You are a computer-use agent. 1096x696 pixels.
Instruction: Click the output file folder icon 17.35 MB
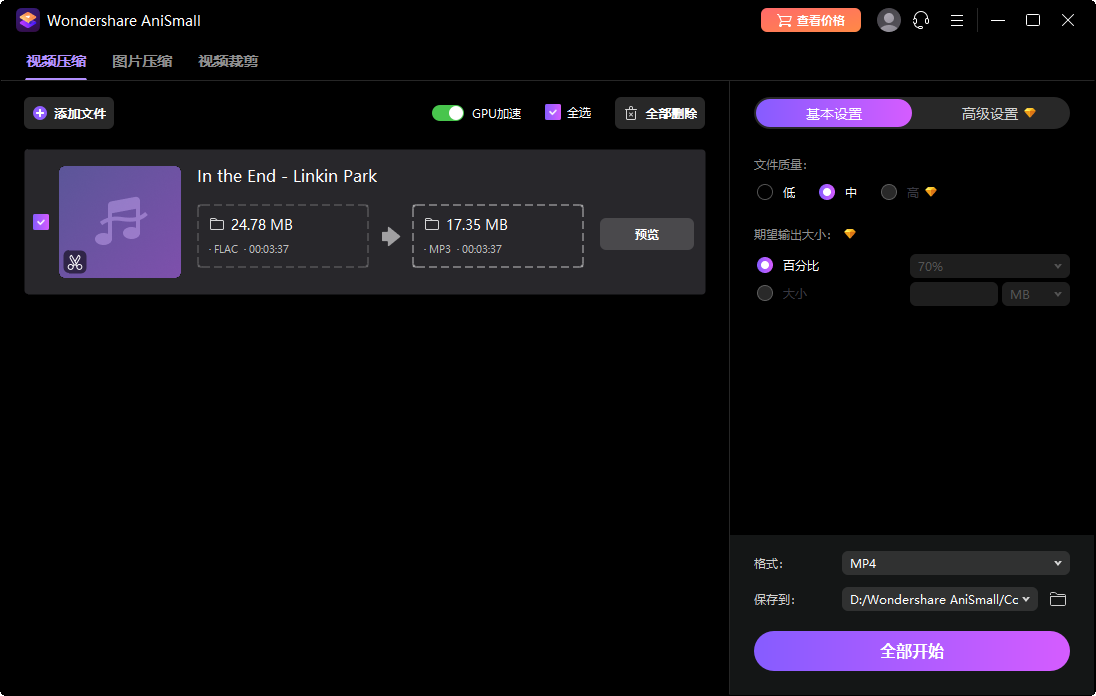coord(432,224)
